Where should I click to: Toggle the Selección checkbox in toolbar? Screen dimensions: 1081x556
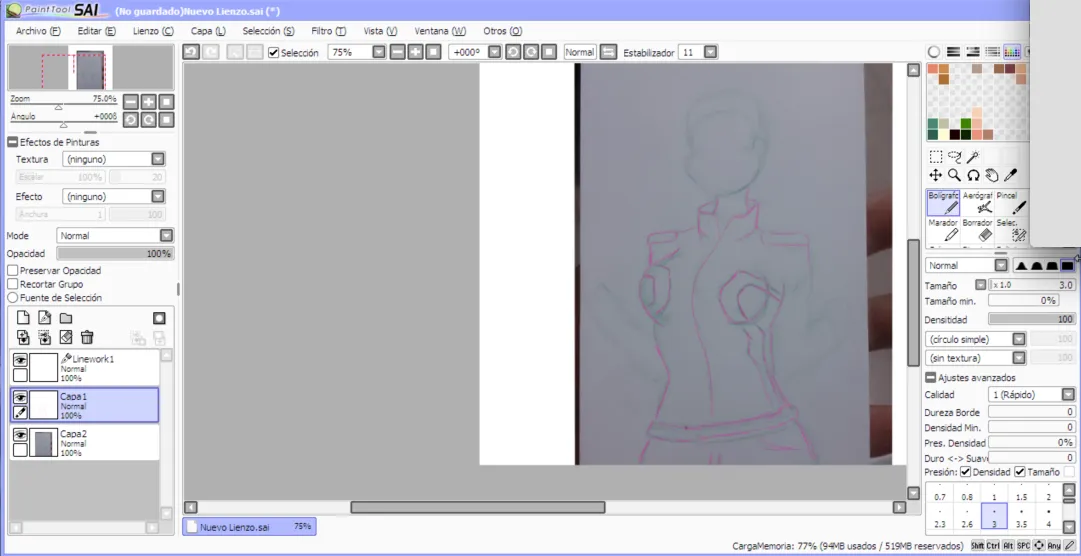(x=274, y=52)
